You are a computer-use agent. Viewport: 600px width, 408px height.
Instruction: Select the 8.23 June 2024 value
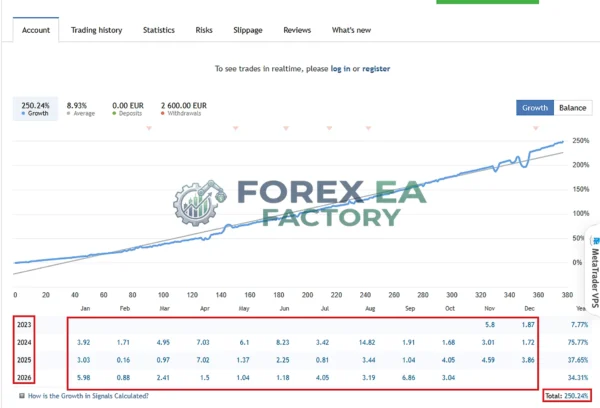pos(283,342)
